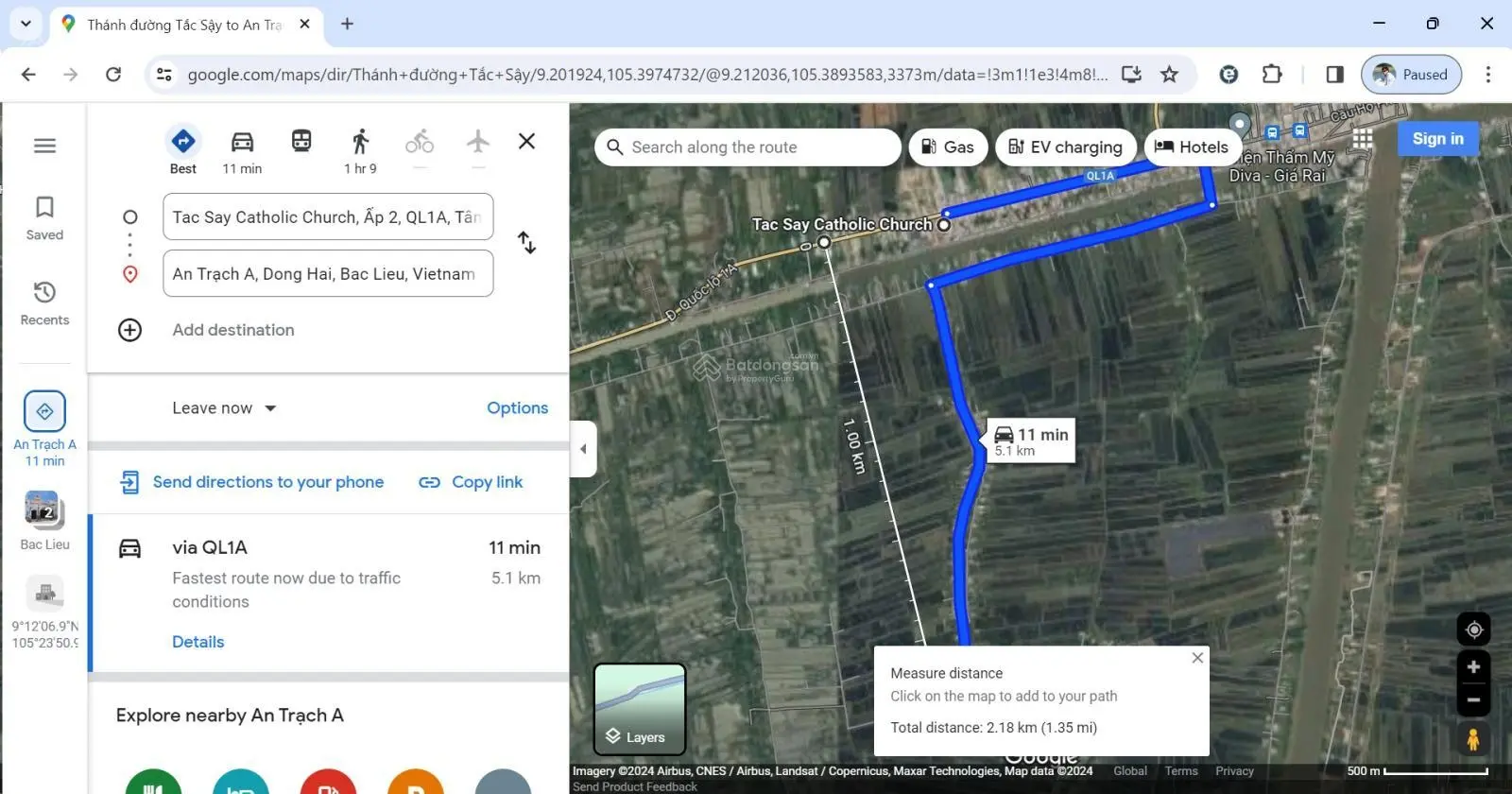Screen dimensions: 1512x794
Task: Open the Extensions puzzle menu
Action: point(1272,75)
